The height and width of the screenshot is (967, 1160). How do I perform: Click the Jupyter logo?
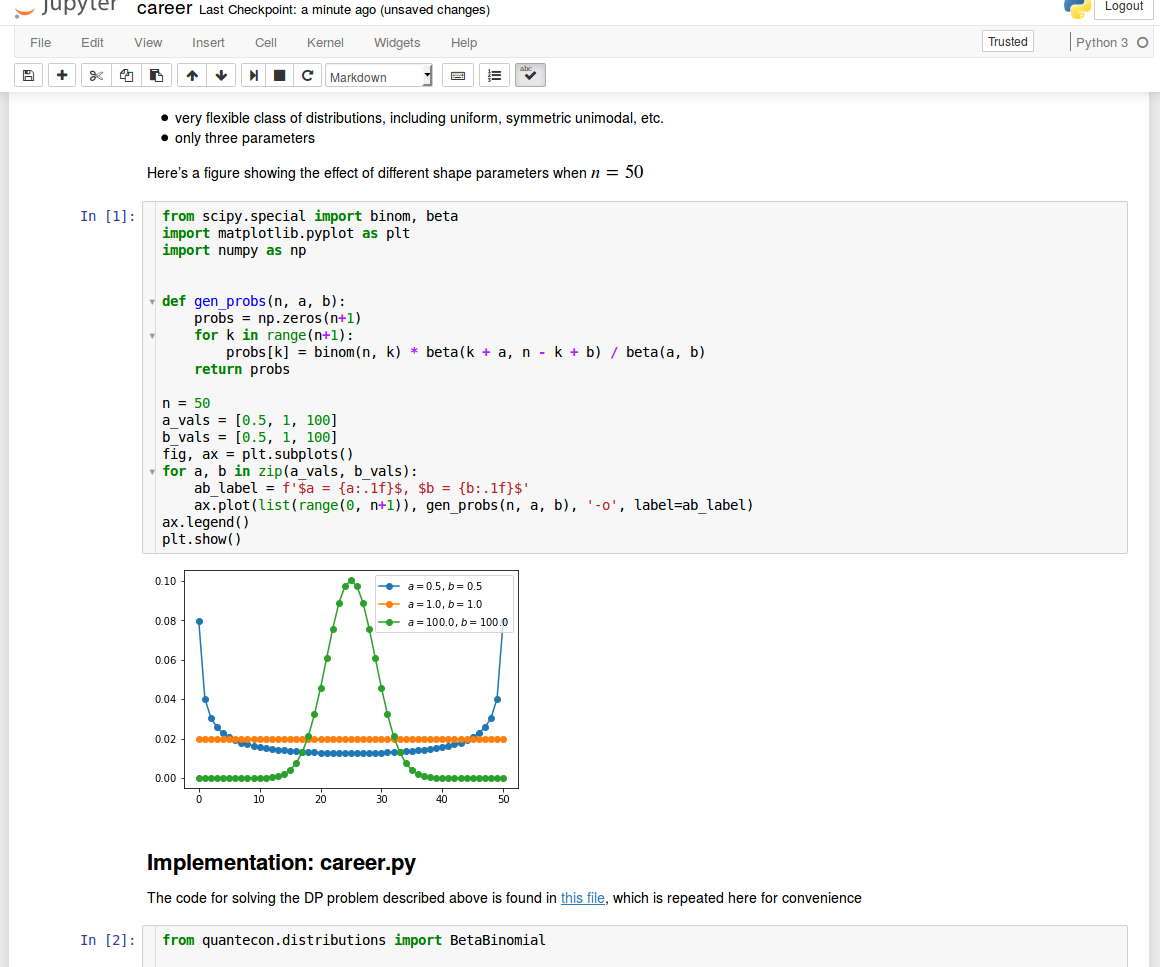click(x=67, y=7)
